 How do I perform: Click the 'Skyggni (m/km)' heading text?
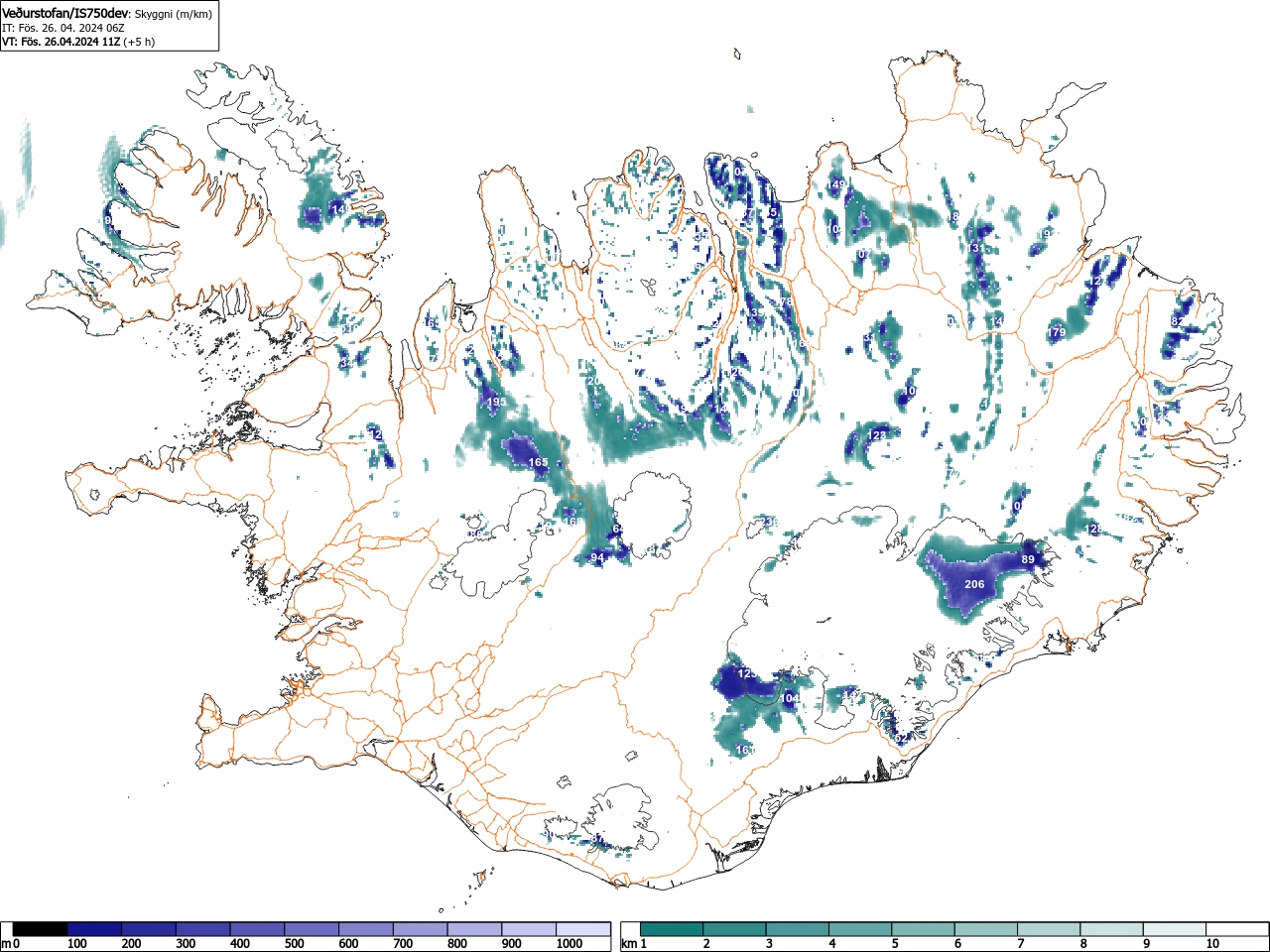click(173, 13)
